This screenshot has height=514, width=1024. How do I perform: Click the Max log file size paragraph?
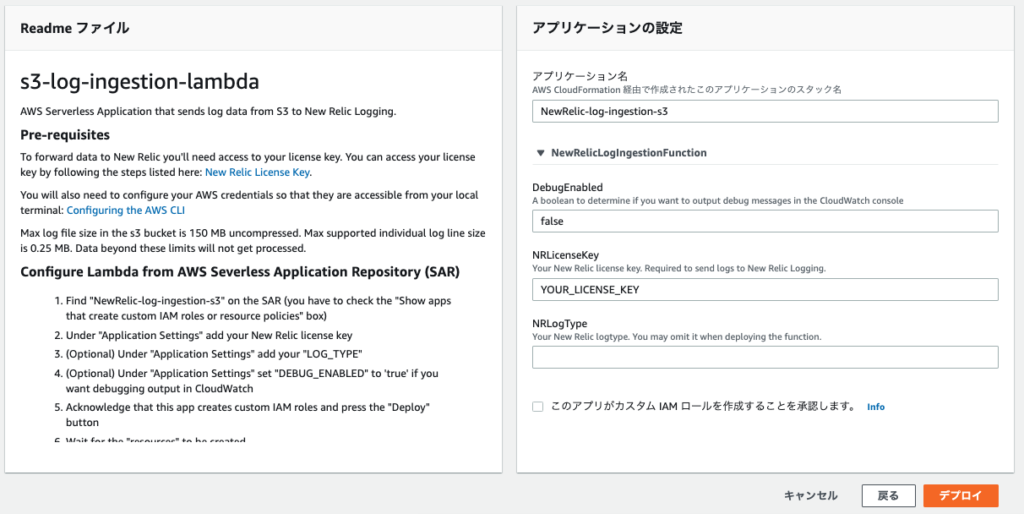253,241
